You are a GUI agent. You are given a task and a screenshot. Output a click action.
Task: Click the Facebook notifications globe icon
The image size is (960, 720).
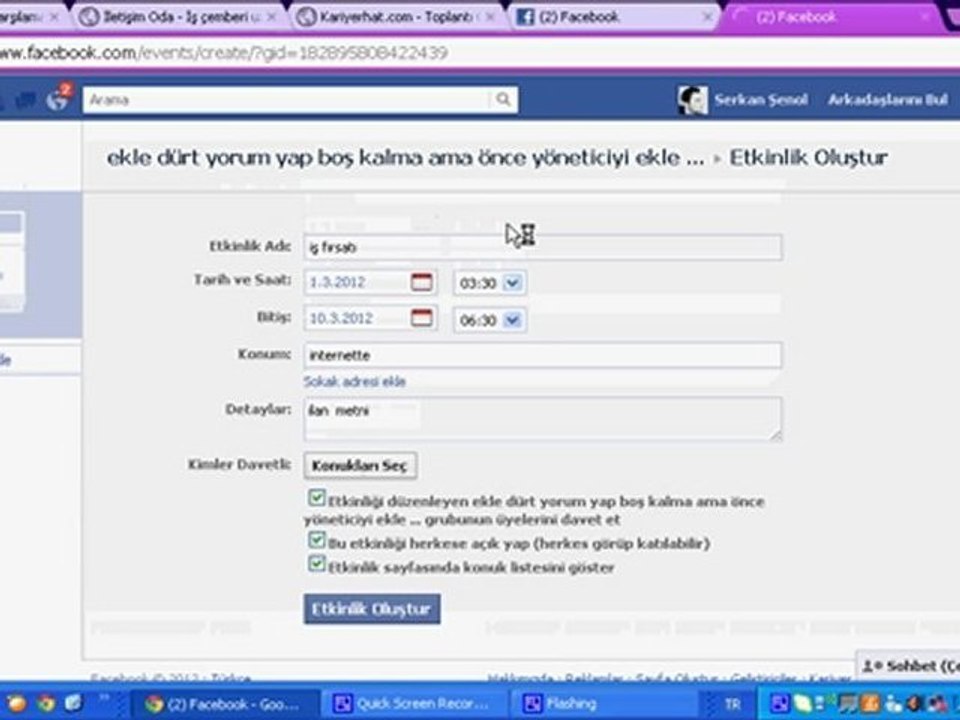pos(58,99)
